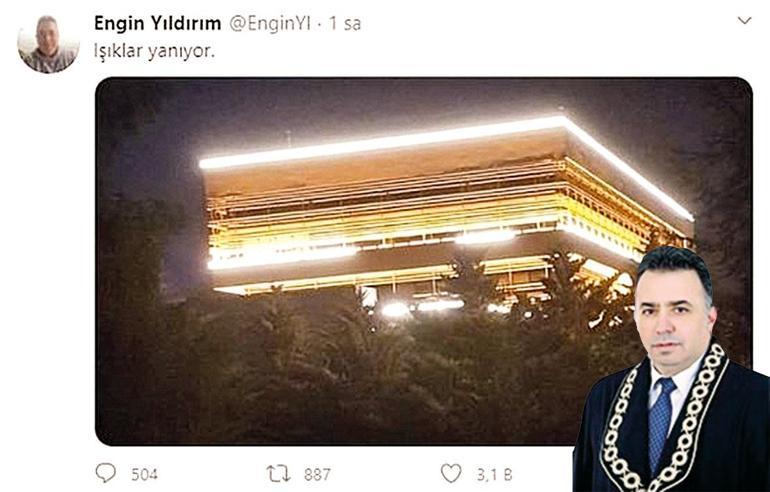Open the Engin Yıldırım display name
Viewport: 770px width, 492px height.
158,23
